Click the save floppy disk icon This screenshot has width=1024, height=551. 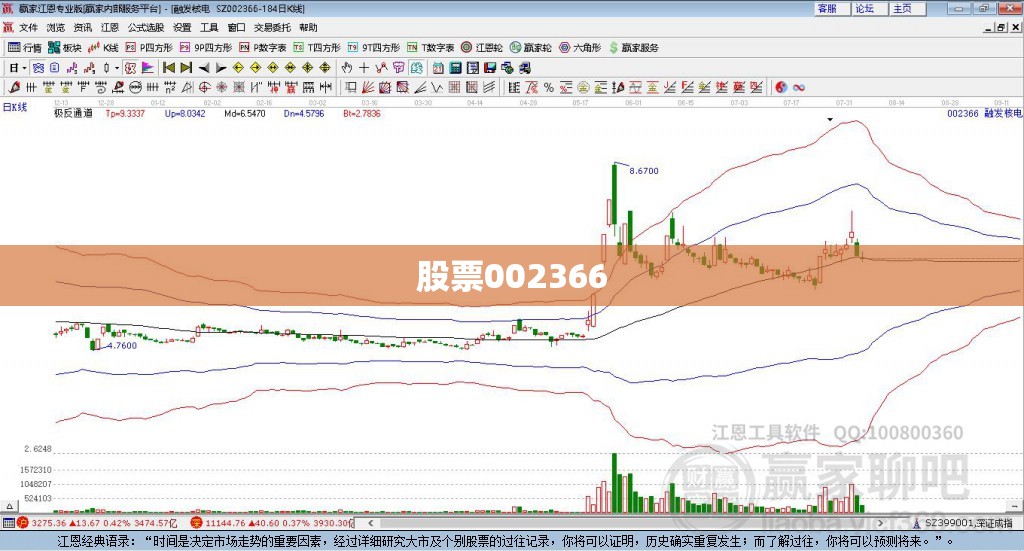pos(490,68)
